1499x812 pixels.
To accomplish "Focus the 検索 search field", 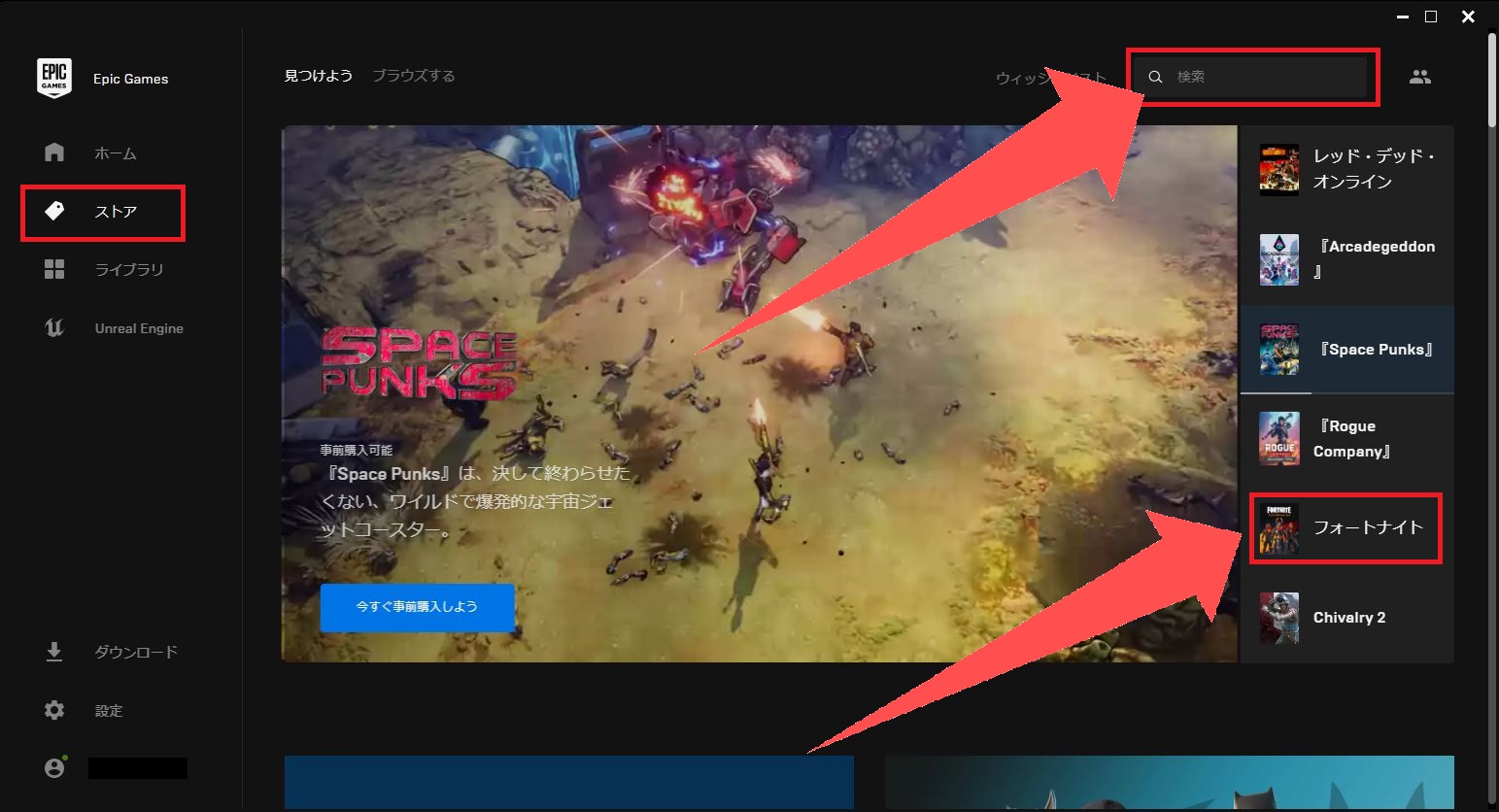I will tap(1252, 77).
